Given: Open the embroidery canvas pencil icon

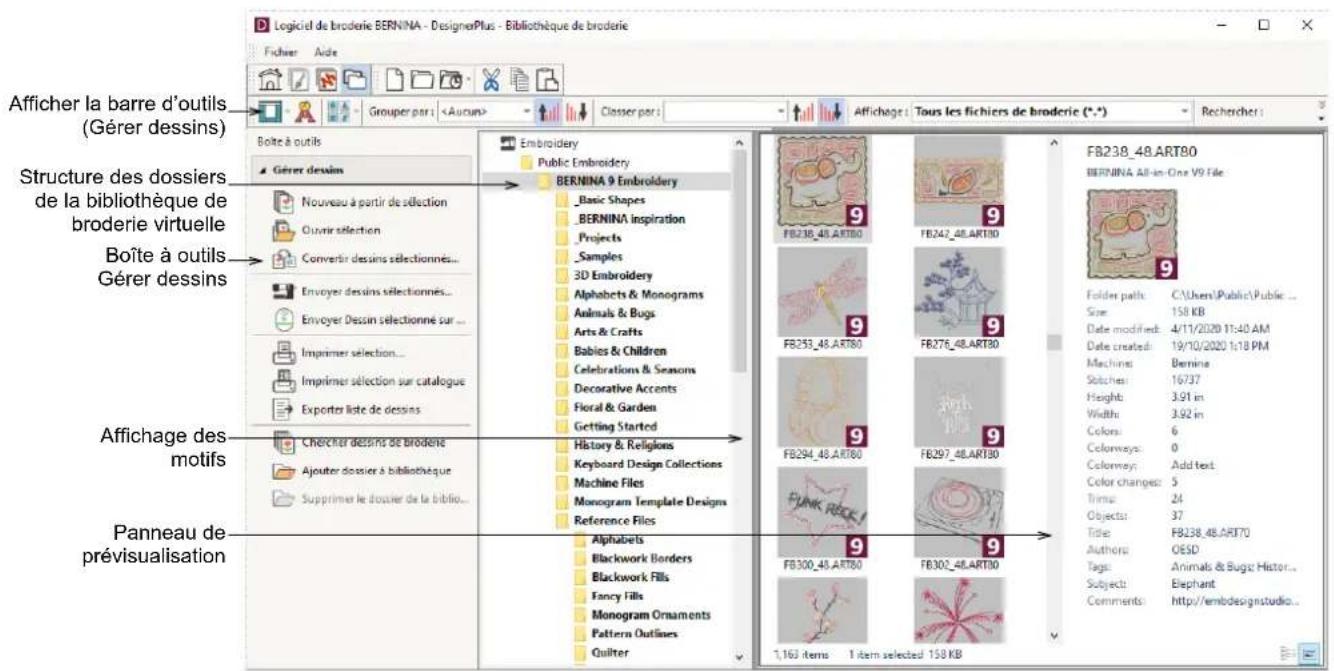Looking at the screenshot, I should coord(297,80).
